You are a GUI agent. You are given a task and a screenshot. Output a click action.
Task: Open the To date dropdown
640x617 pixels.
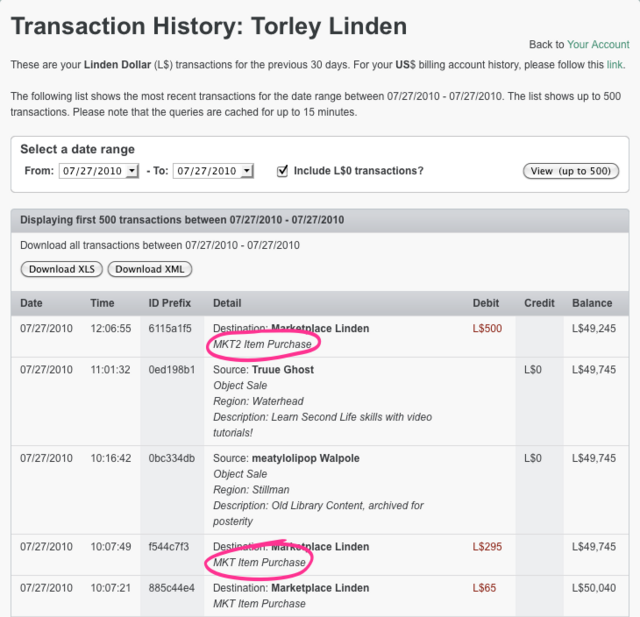click(x=213, y=171)
